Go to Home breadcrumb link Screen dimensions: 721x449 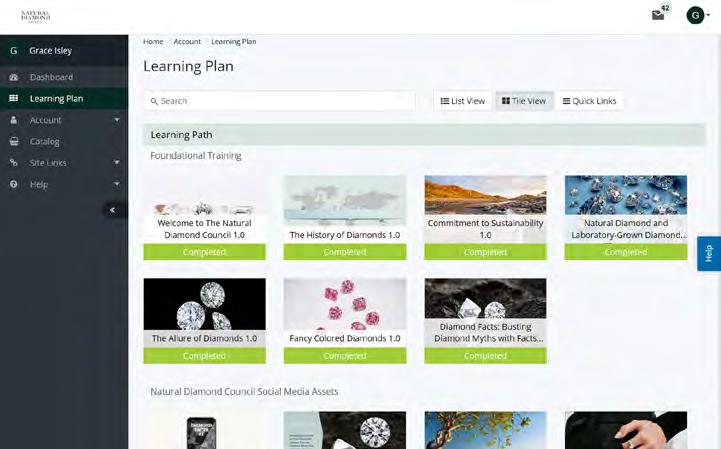coord(153,41)
